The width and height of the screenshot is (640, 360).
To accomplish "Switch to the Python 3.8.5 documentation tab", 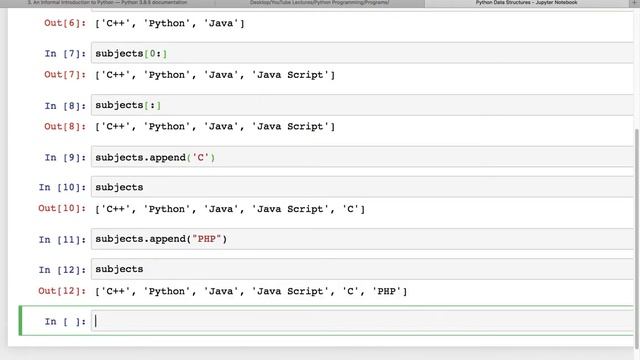I will point(107,2).
